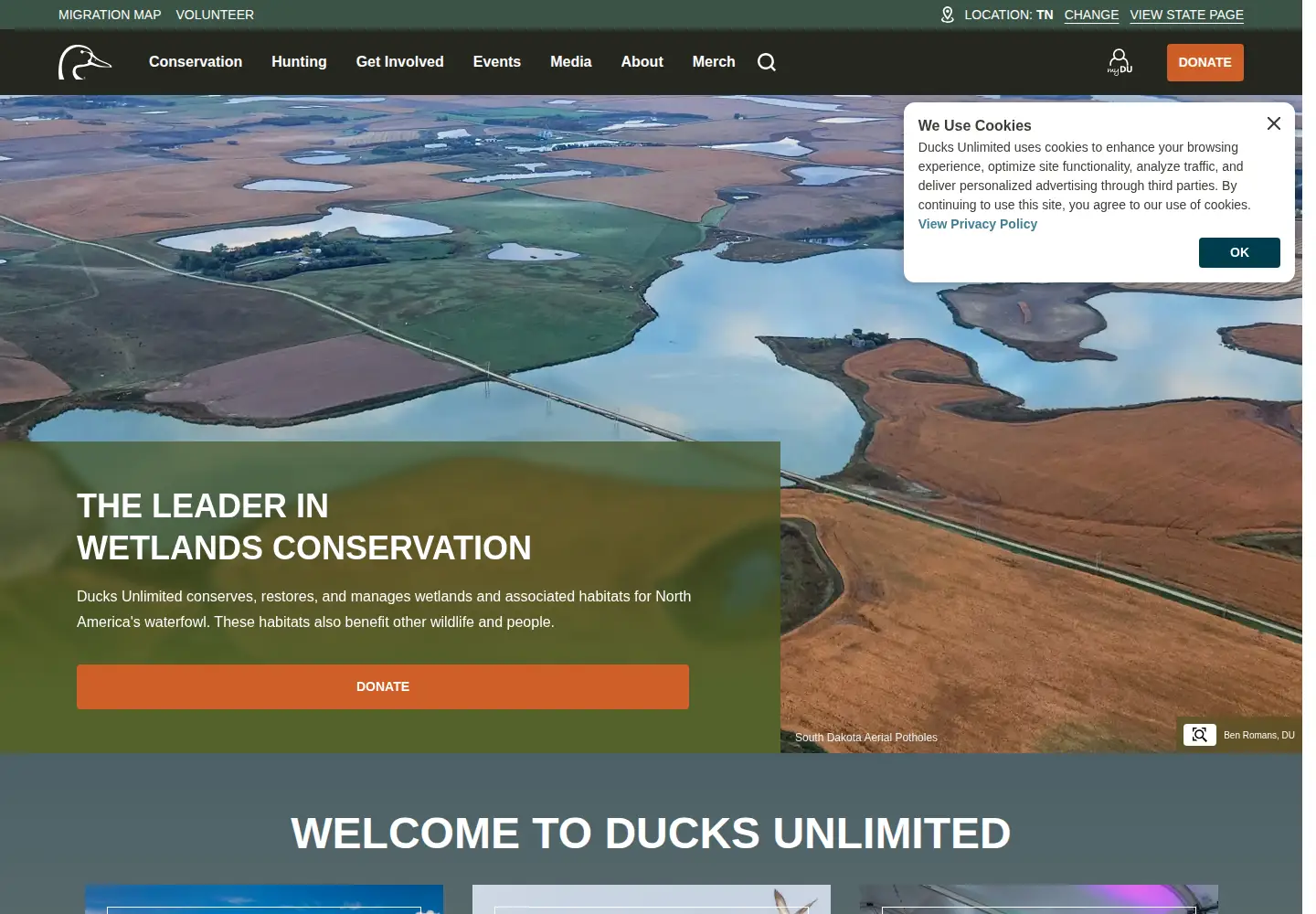This screenshot has height=914, width=1316.
Task: Open the Media menu
Action: pyautogui.click(x=571, y=62)
